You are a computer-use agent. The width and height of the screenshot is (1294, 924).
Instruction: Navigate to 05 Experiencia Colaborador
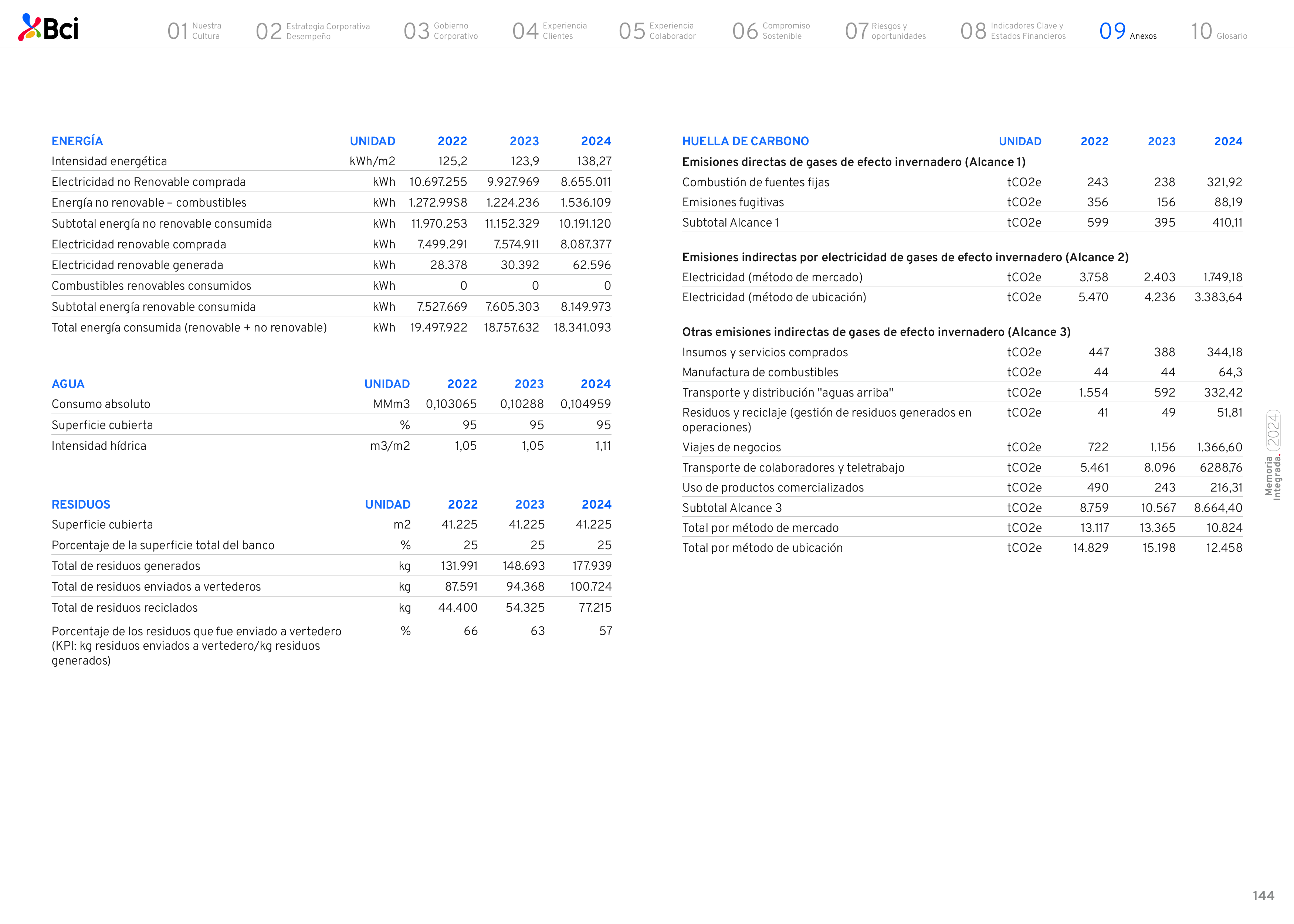[657, 31]
